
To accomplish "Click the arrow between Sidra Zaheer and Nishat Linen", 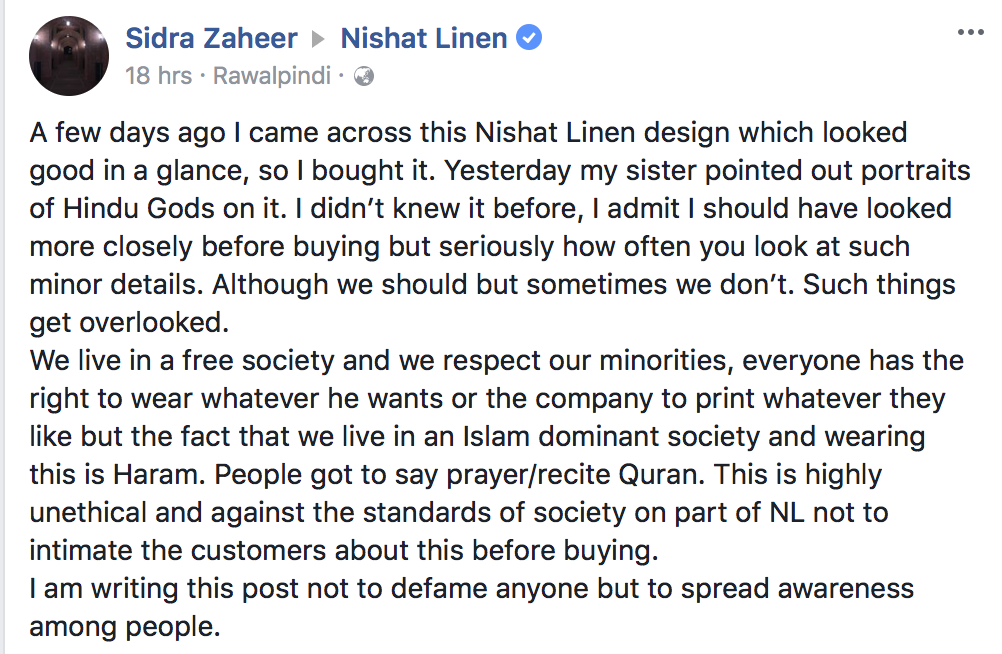I will pyautogui.click(x=318, y=40).
